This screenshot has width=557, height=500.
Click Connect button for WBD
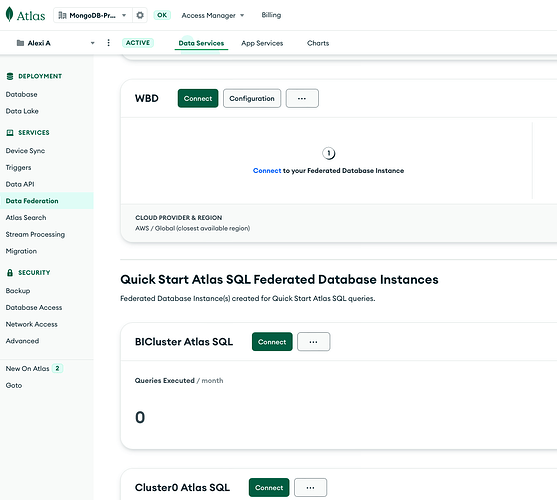[198, 98]
